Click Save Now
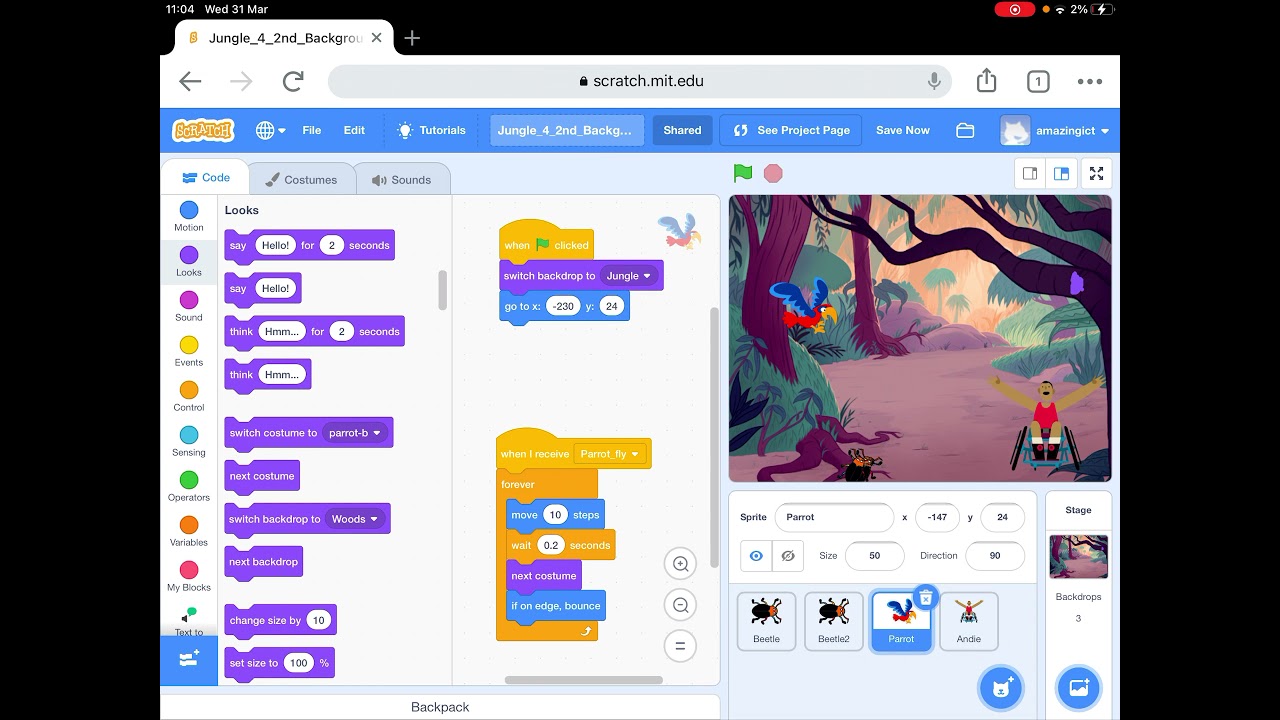 click(x=903, y=130)
